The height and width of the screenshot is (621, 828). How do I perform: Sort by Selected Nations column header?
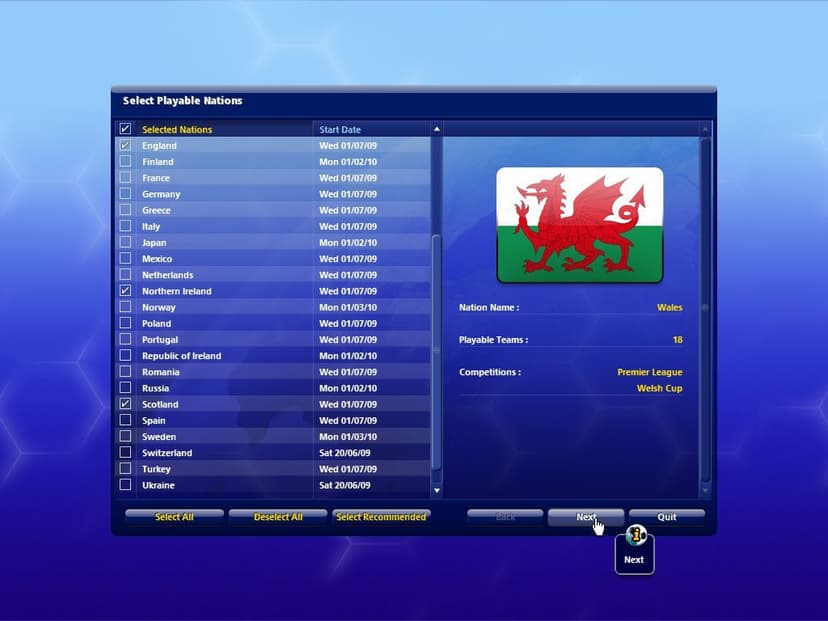pyautogui.click(x=177, y=129)
